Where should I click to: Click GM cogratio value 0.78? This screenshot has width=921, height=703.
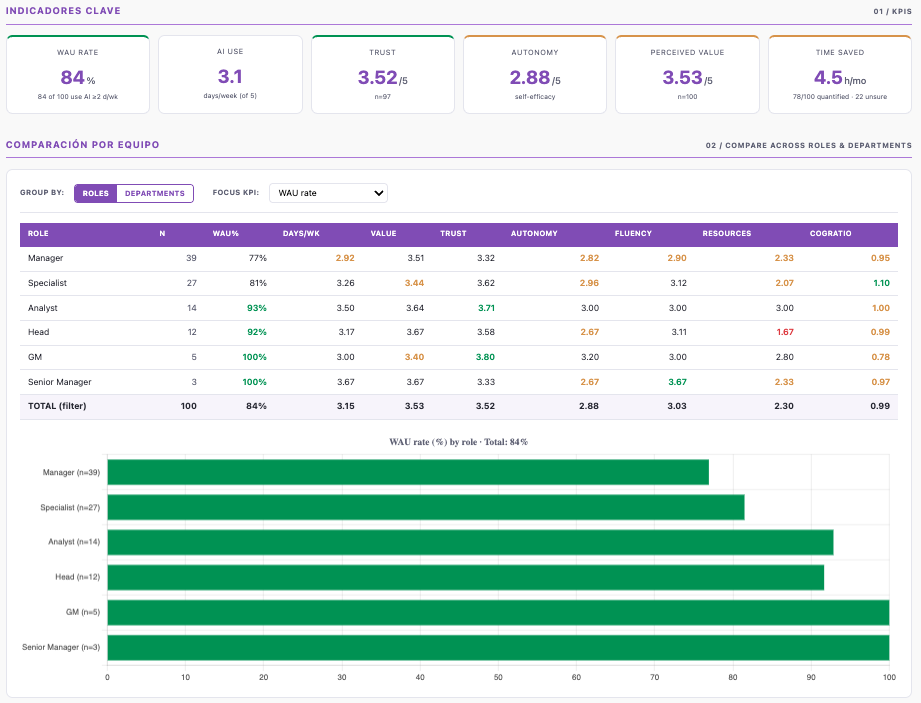point(880,357)
